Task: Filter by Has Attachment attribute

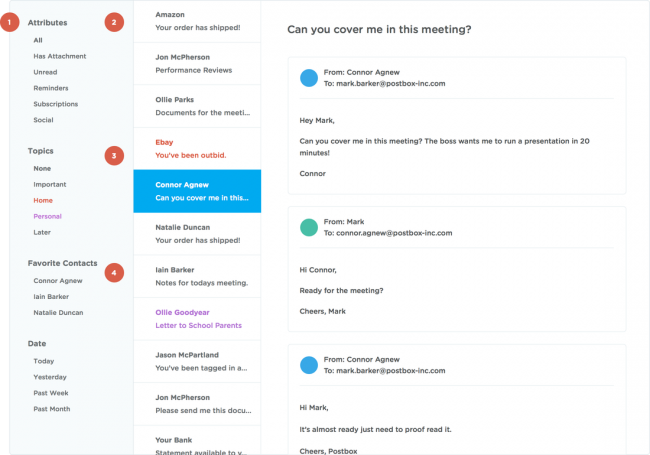Action: (x=59, y=56)
